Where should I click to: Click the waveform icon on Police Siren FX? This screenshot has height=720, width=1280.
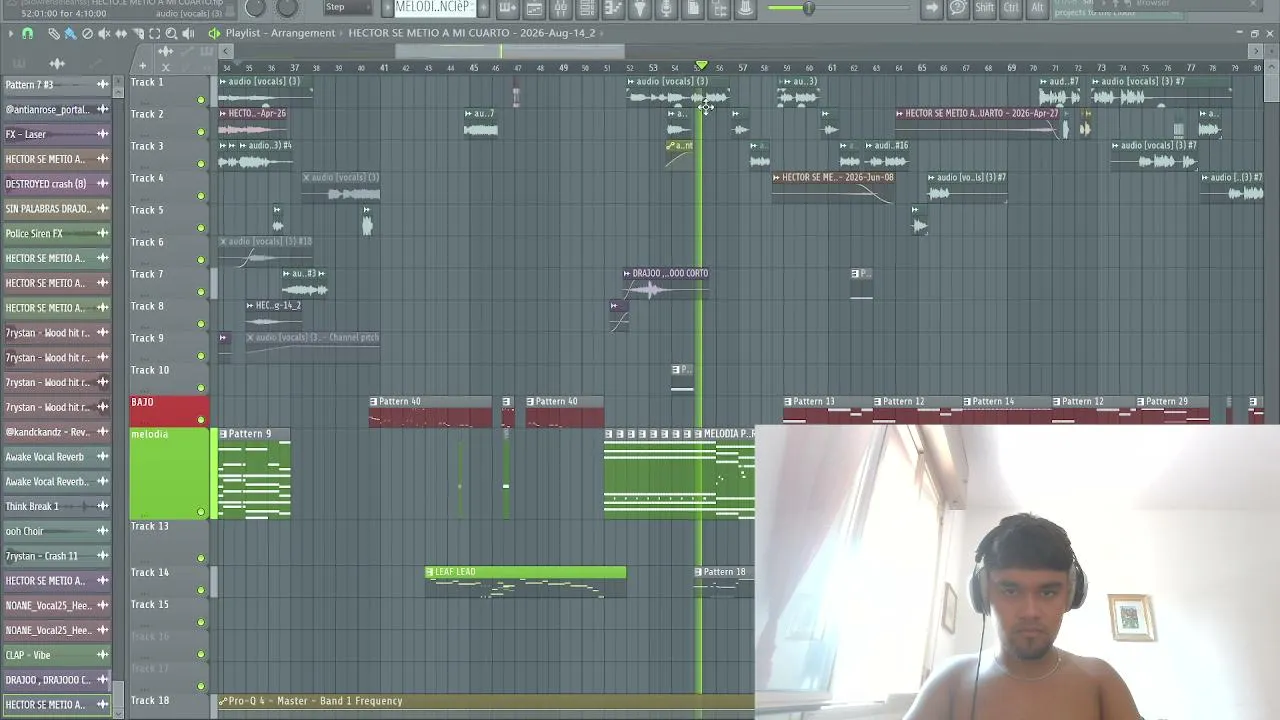102,233
